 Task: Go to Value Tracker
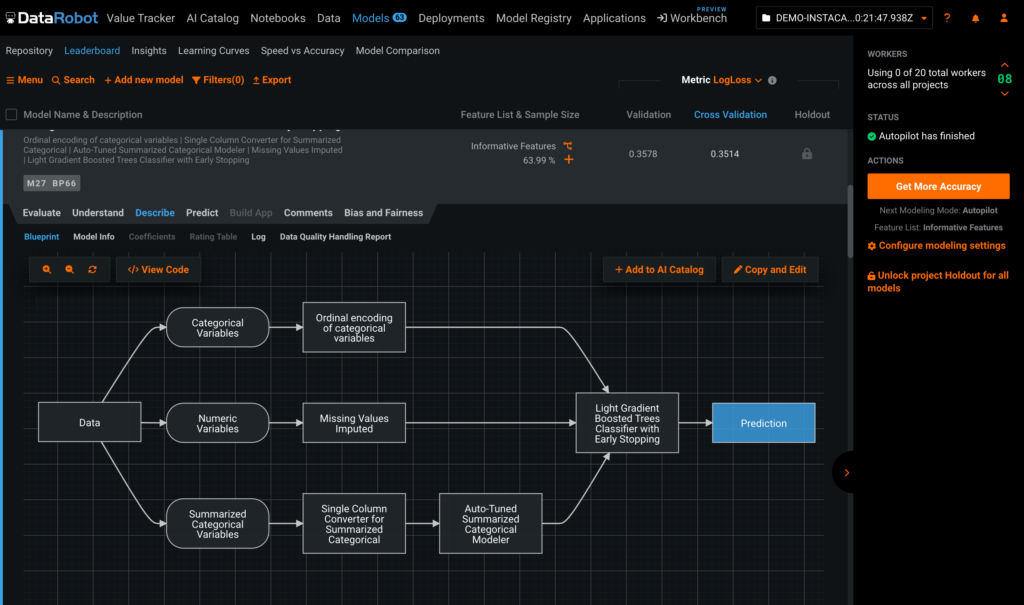[x=140, y=18]
